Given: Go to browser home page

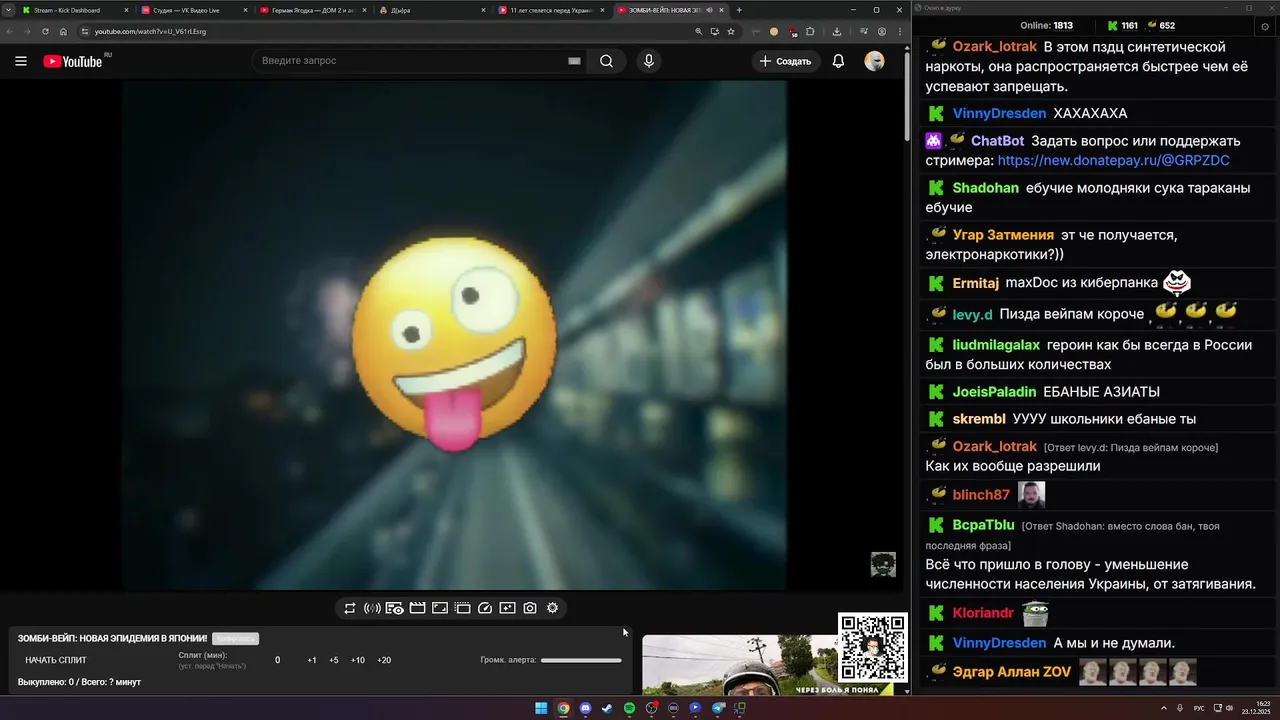Looking at the screenshot, I should pyautogui.click(x=63, y=31).
